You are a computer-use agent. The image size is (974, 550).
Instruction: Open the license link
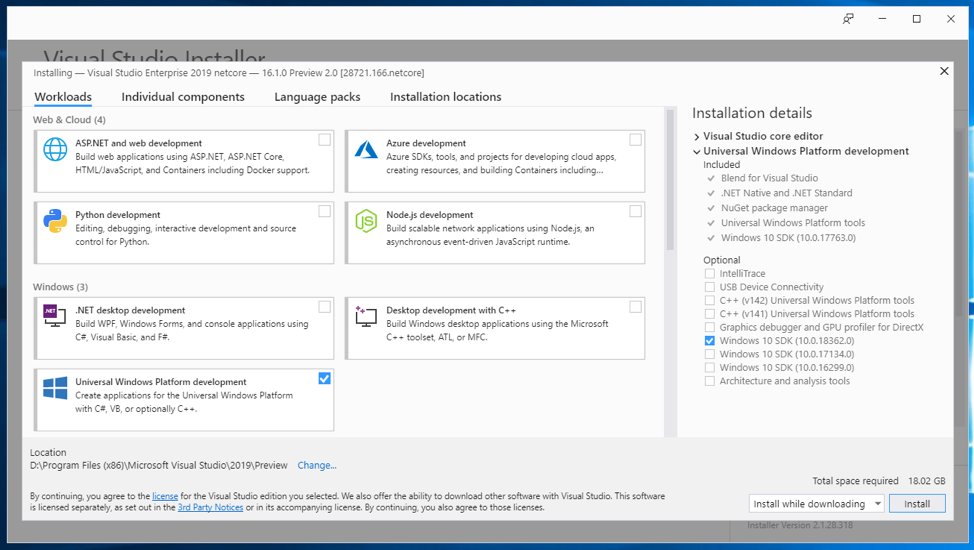(165, 496)
